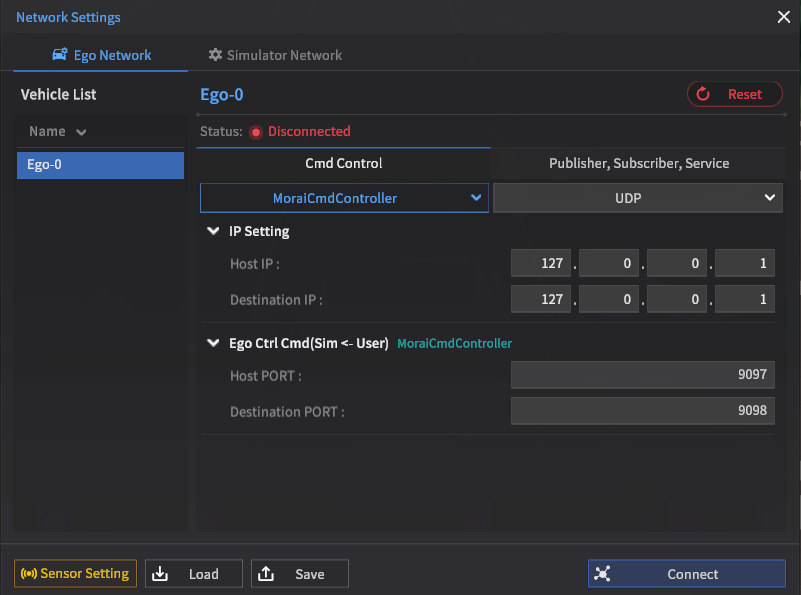Click the Destination PORT field showing 9098

point(643,411)
